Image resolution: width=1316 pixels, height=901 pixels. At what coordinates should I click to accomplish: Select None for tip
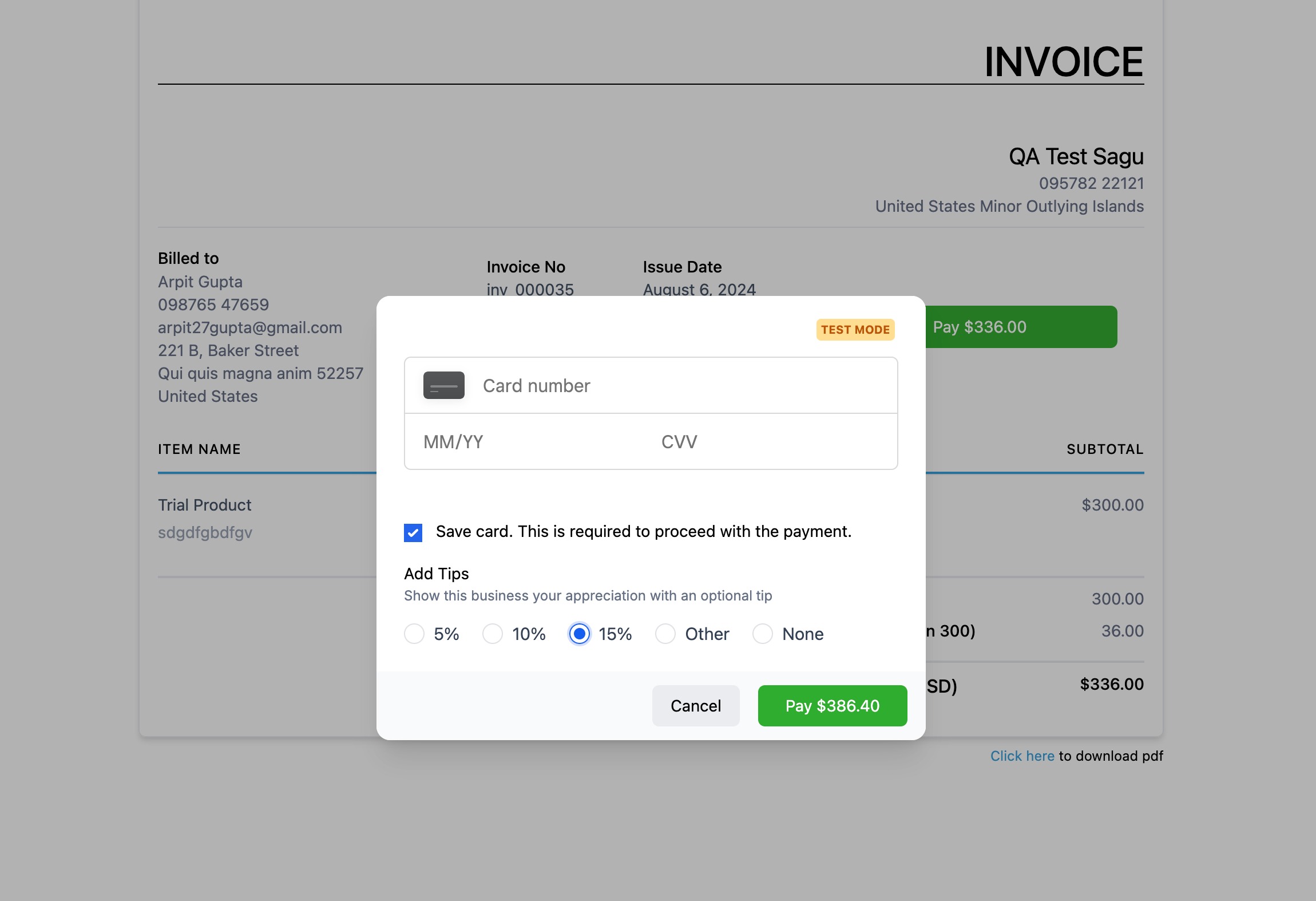pos(763,634)
